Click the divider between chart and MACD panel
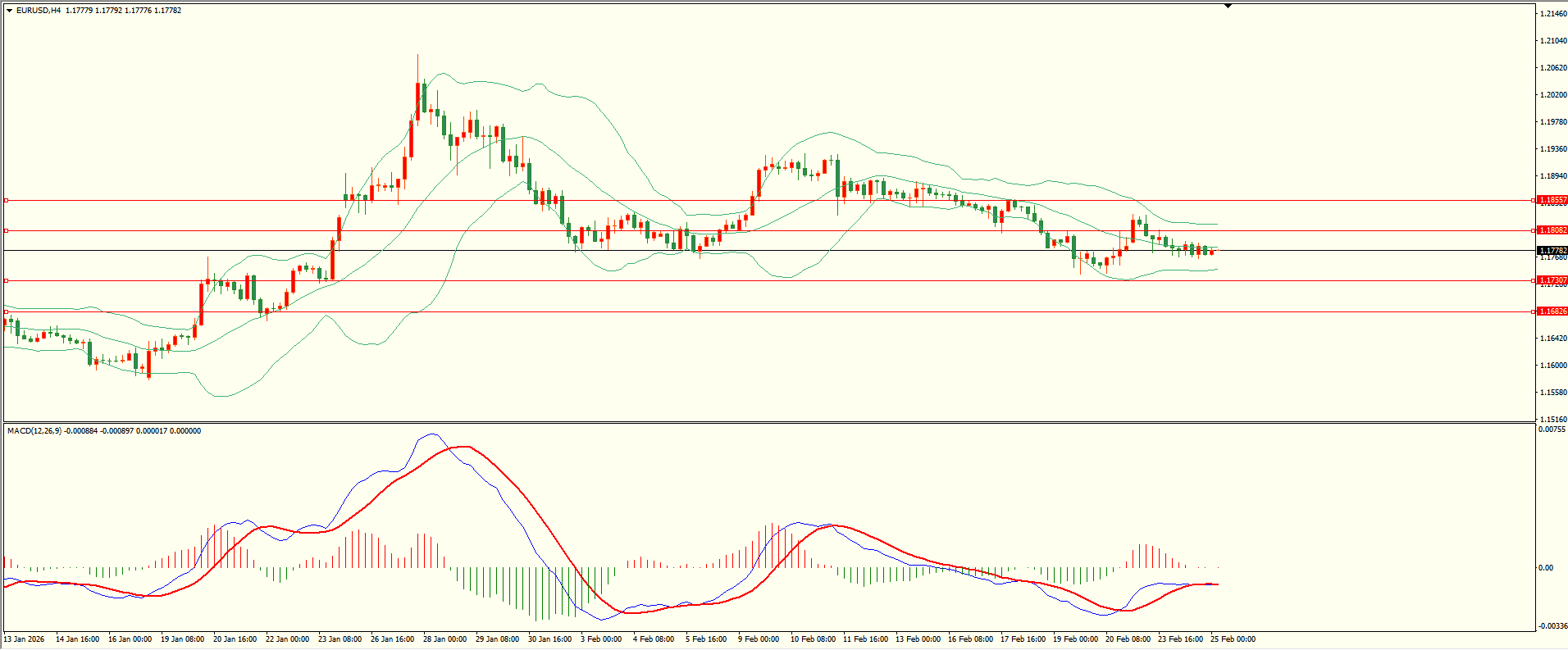The width and height of the screenshot is (1568, 650). tap(768, 423)
